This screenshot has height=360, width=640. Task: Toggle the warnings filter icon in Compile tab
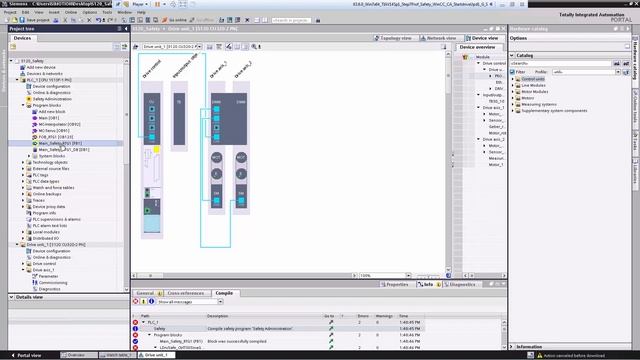point(144,302)
